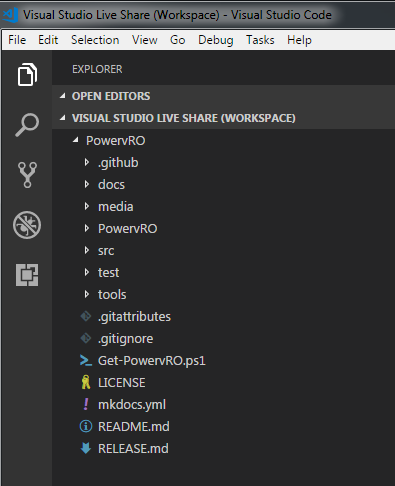Image resolution: width=395 pixels, height=486 pixels.
Task: Open the Debug menu
Action: tap(216, 40)
